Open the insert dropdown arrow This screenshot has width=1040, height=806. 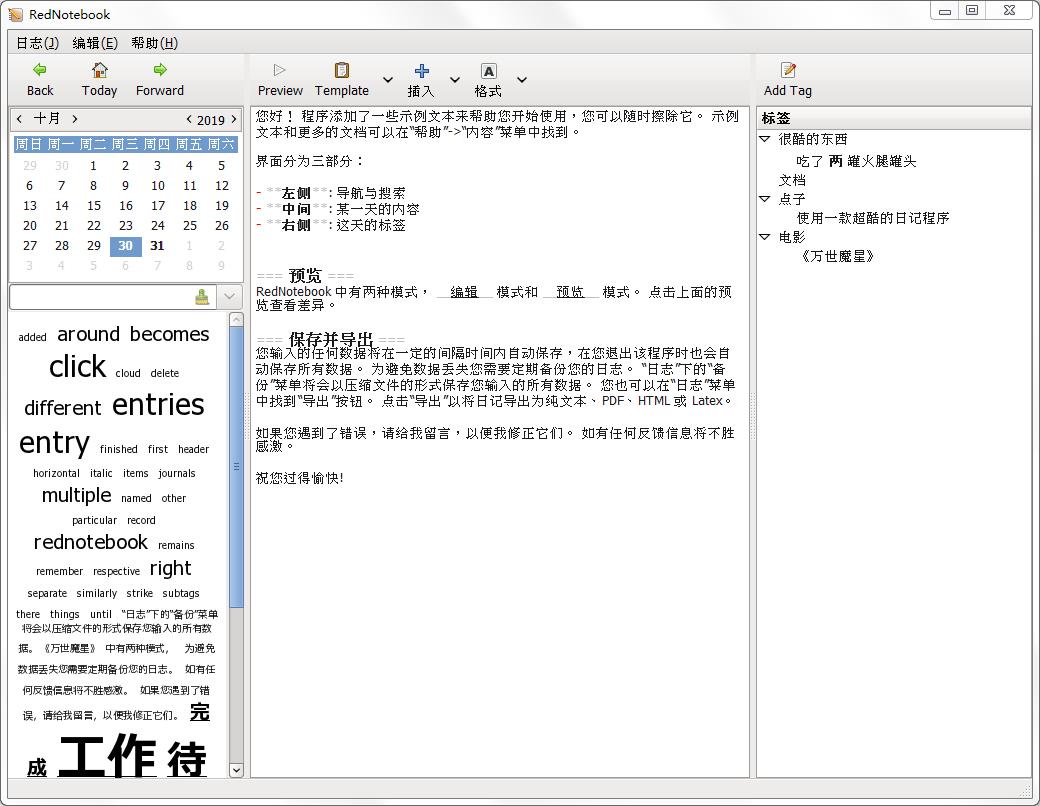point(454,80)
